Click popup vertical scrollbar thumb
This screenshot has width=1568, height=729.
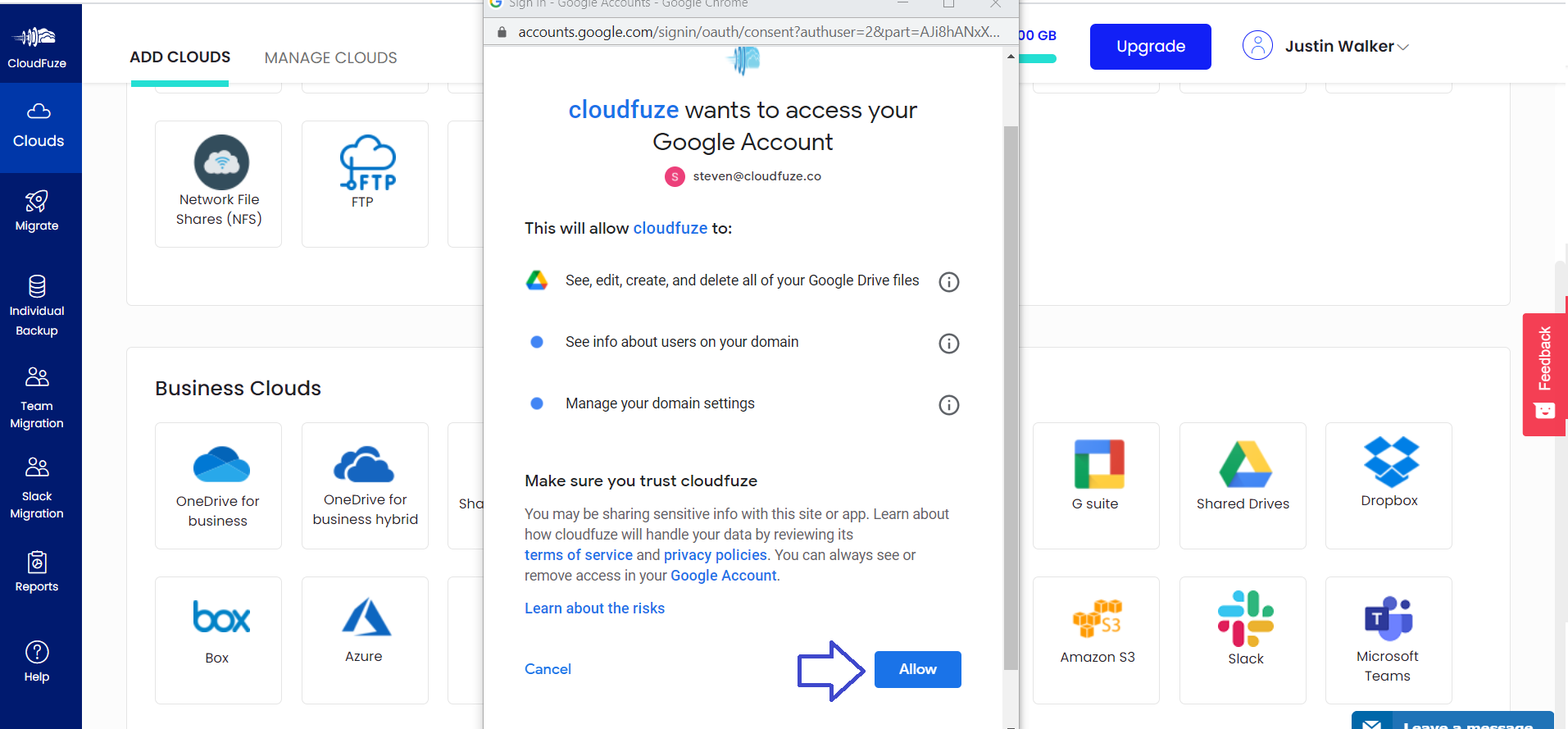(1011, 398)
